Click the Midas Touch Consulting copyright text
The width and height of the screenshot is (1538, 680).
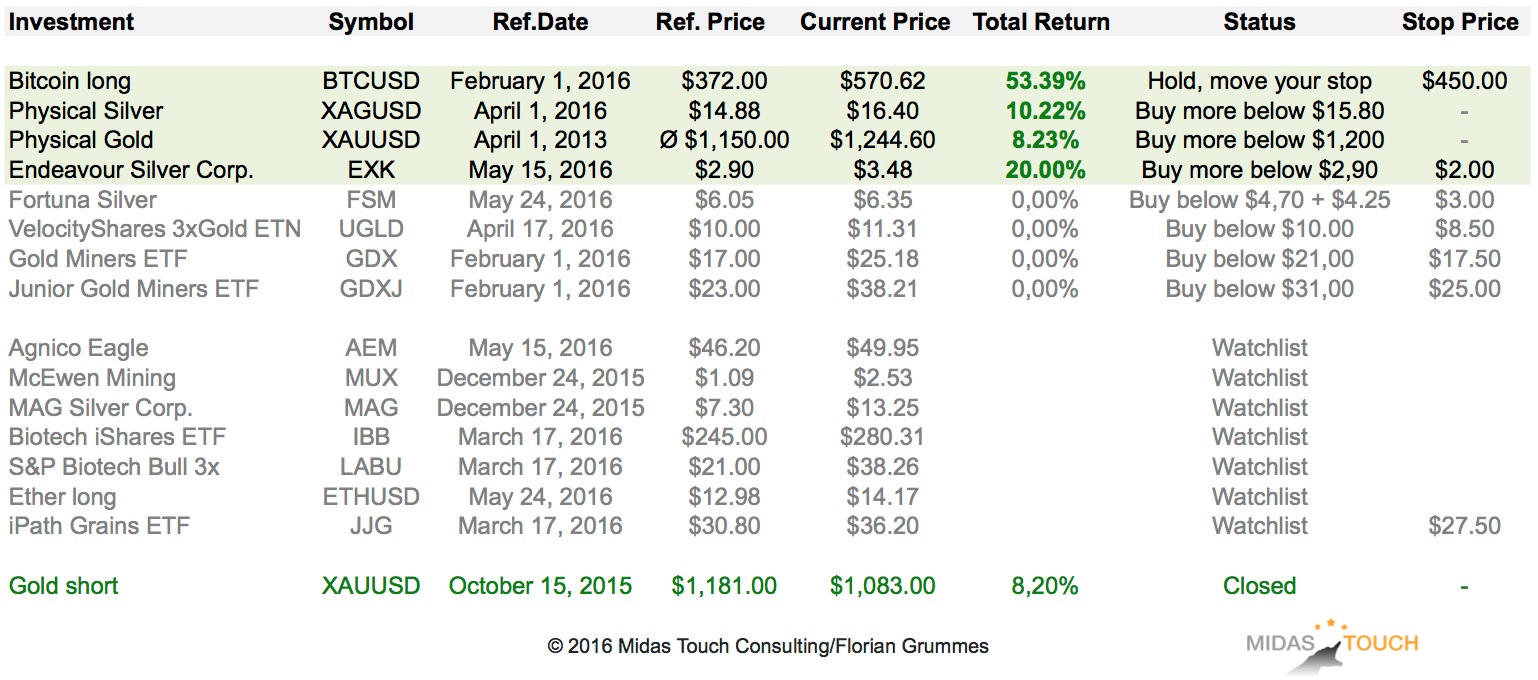[768, 646]
